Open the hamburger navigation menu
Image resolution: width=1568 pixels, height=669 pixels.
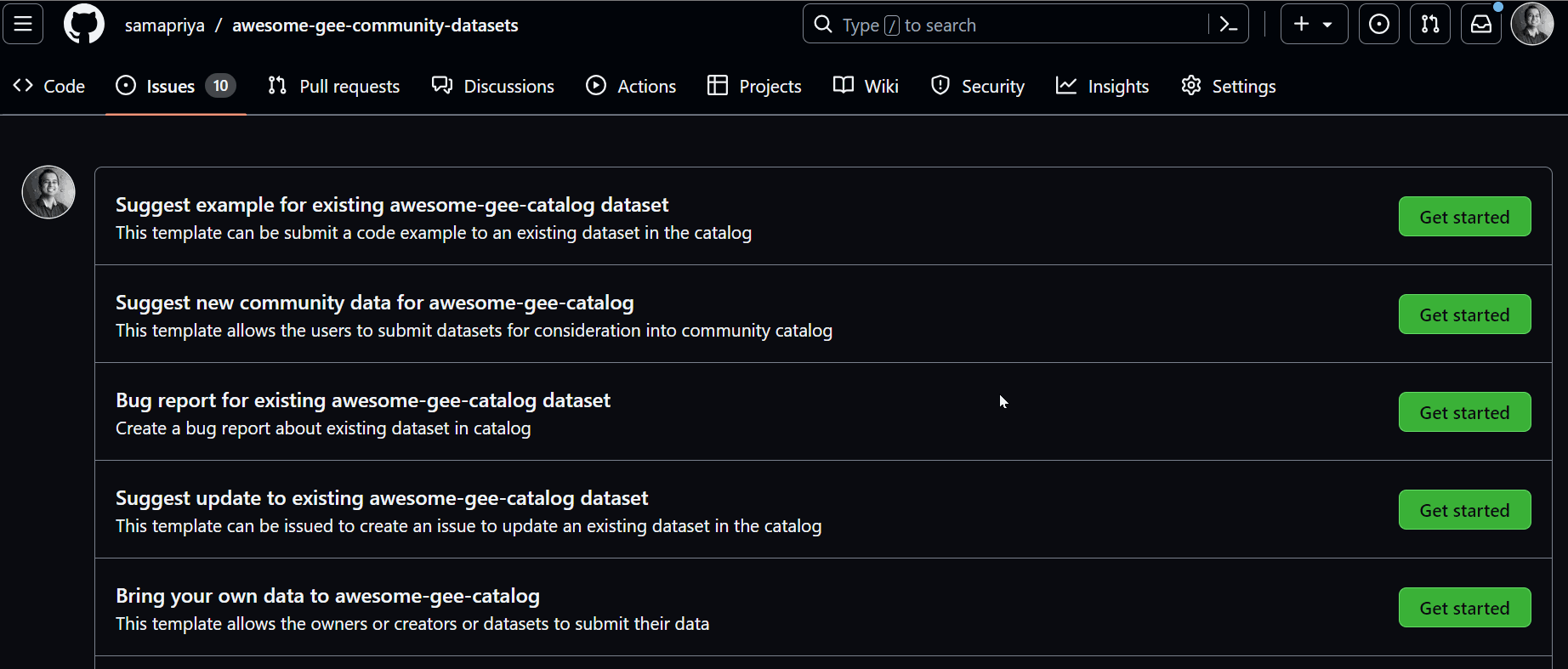click(x=23, y=24)
